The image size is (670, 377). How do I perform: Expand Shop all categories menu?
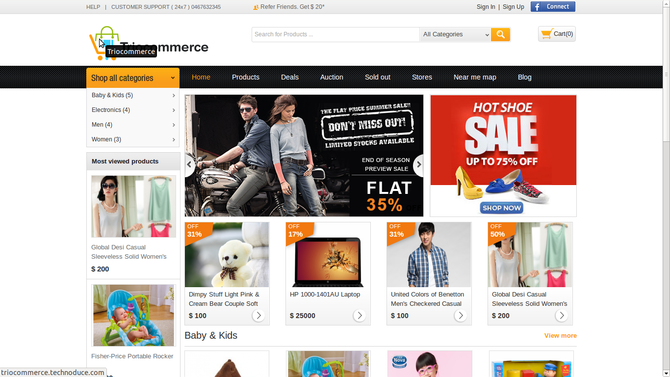133,78
